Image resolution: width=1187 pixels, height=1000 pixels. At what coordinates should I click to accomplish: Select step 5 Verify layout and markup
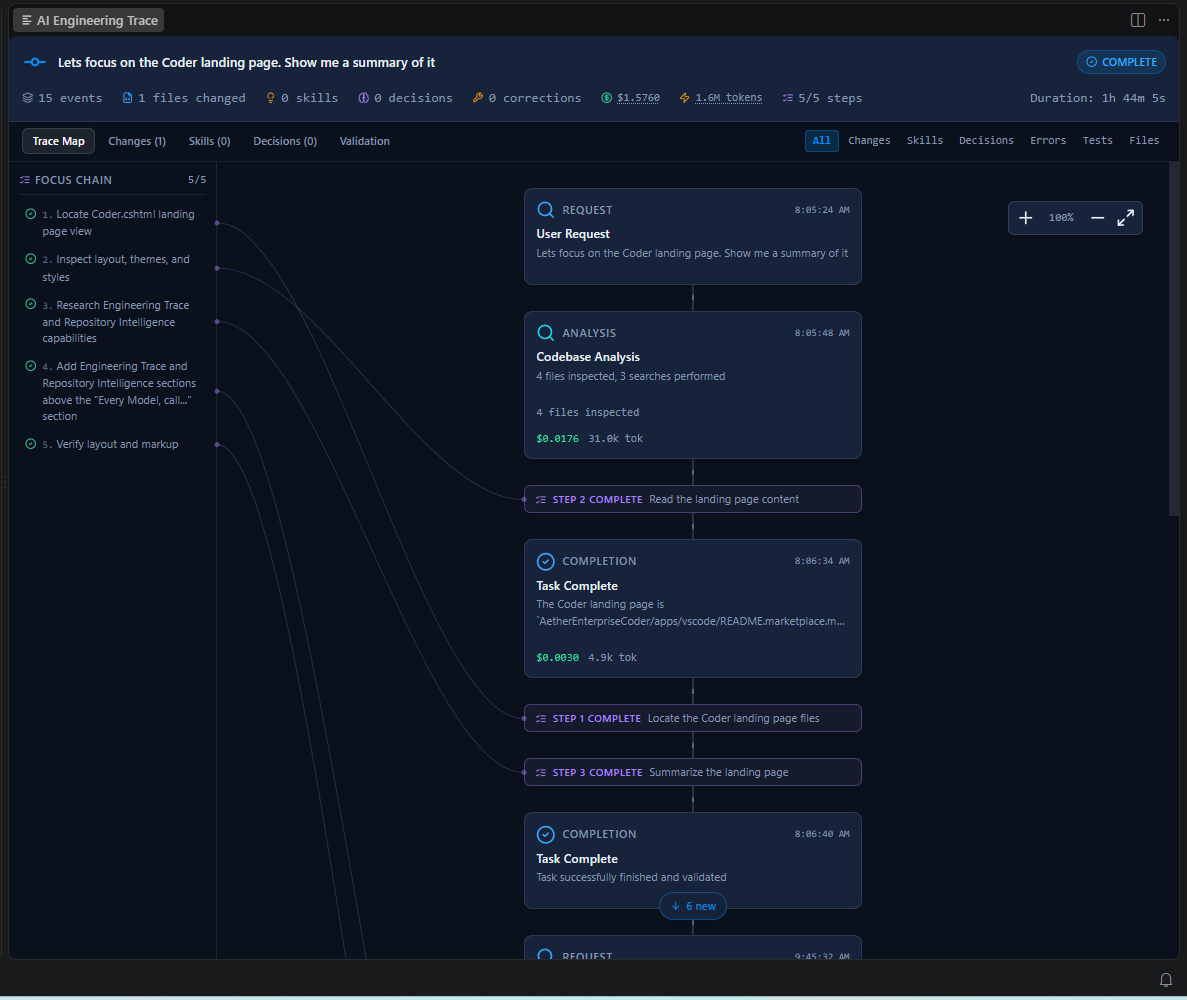click(115, 444)
